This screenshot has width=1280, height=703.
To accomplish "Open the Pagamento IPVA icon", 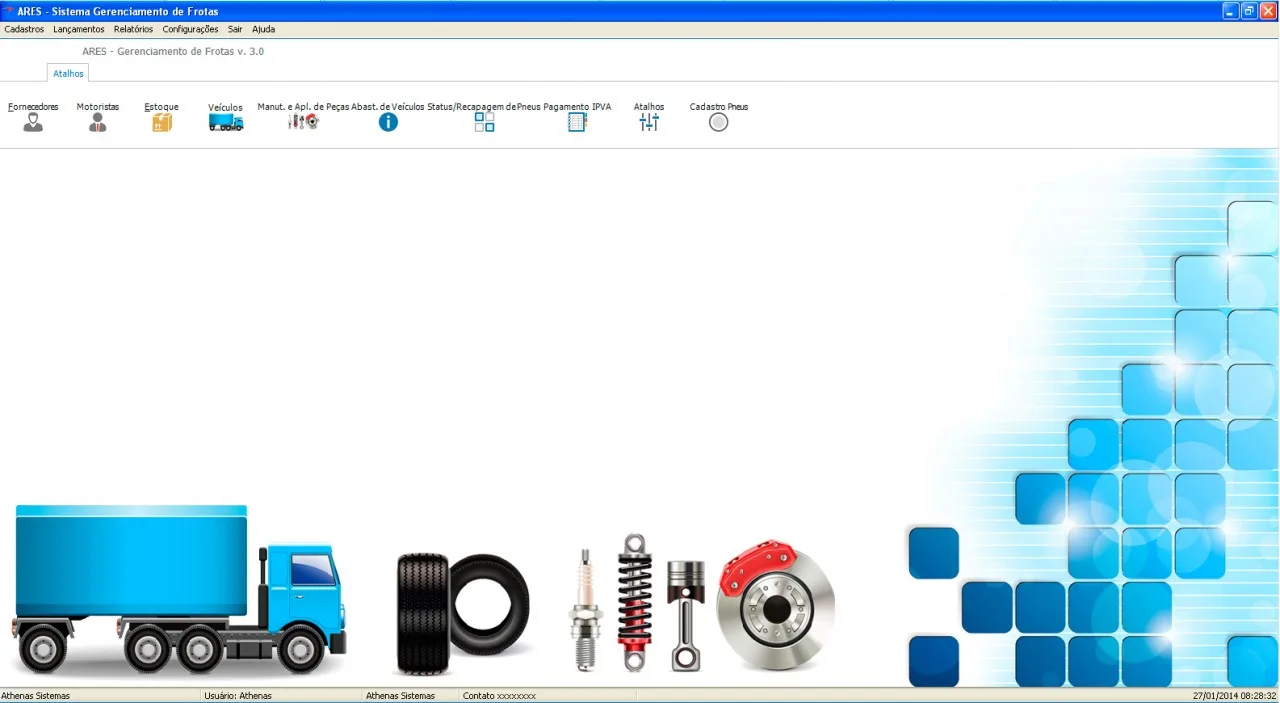I will tap(577, 122).
